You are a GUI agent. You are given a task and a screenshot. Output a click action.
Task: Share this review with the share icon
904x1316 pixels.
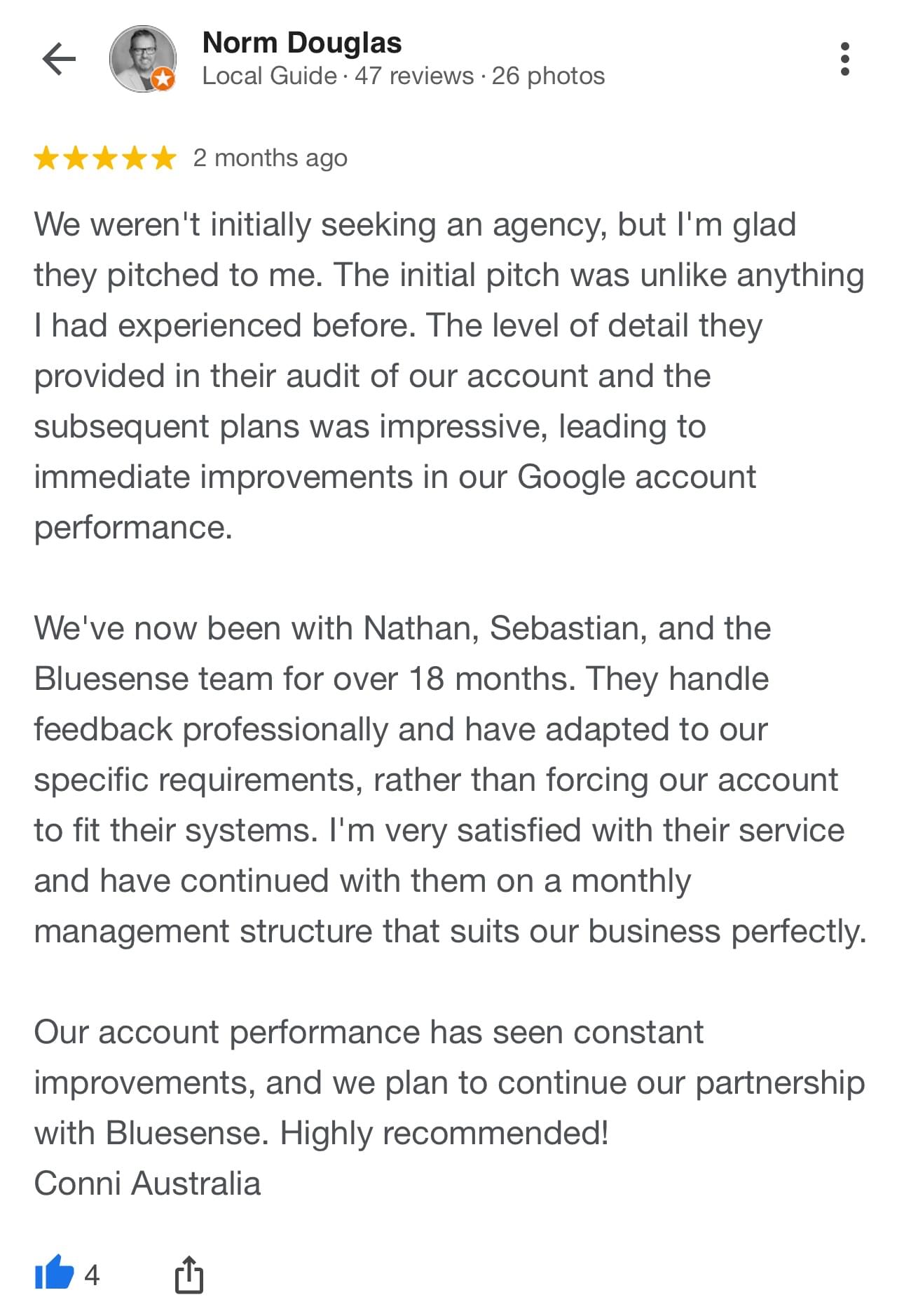click(189, 1274)
